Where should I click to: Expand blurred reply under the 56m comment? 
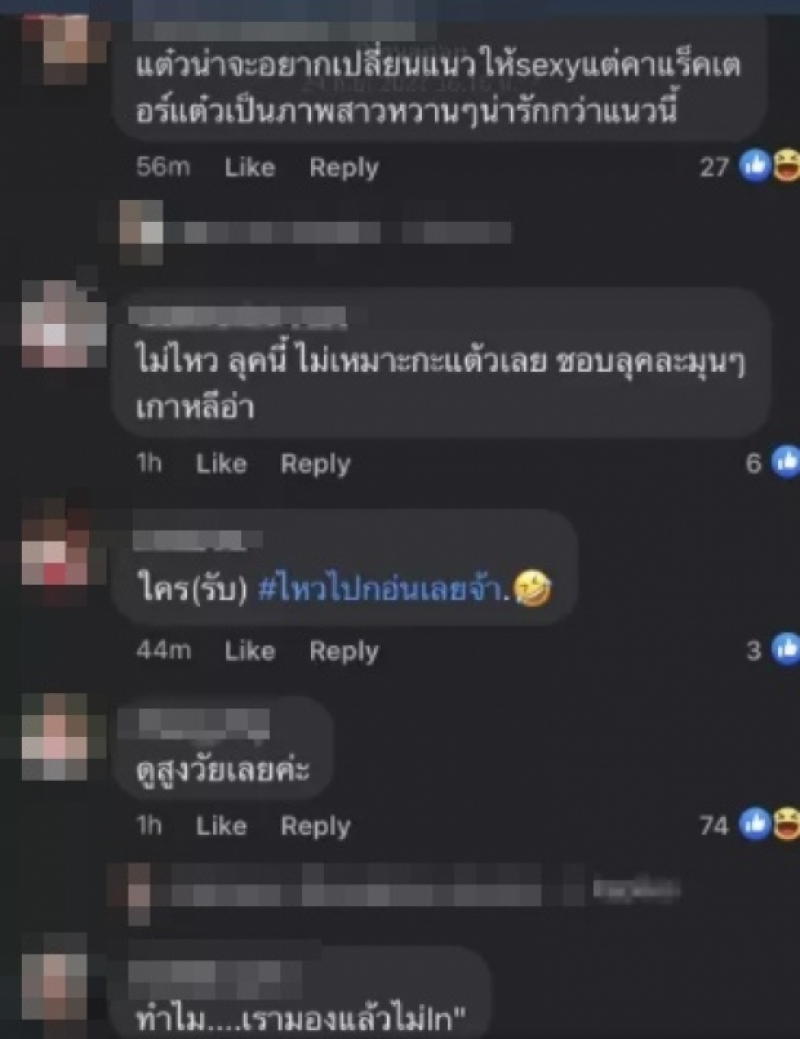(x=317, y=233)
